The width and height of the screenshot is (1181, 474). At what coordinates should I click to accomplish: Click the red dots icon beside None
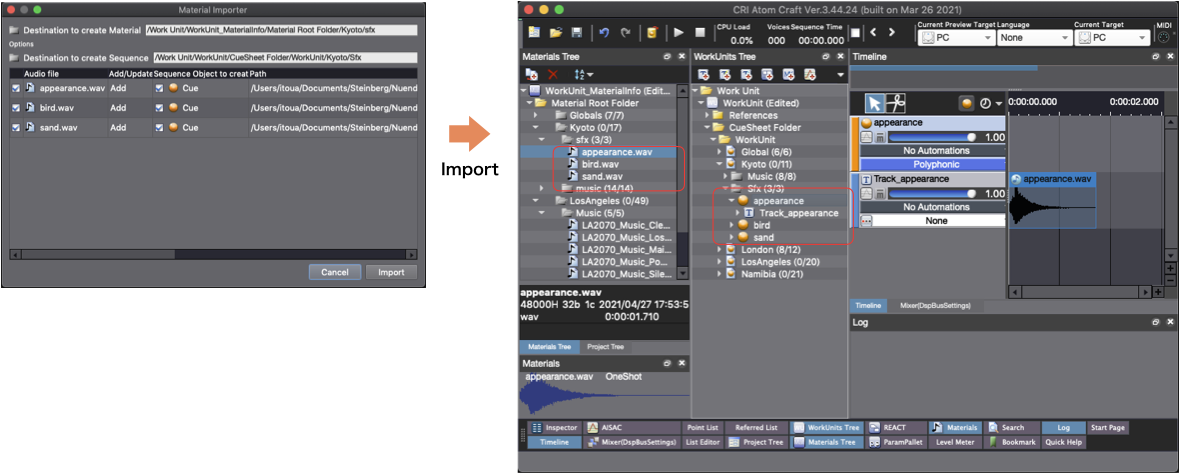[866, 221]
